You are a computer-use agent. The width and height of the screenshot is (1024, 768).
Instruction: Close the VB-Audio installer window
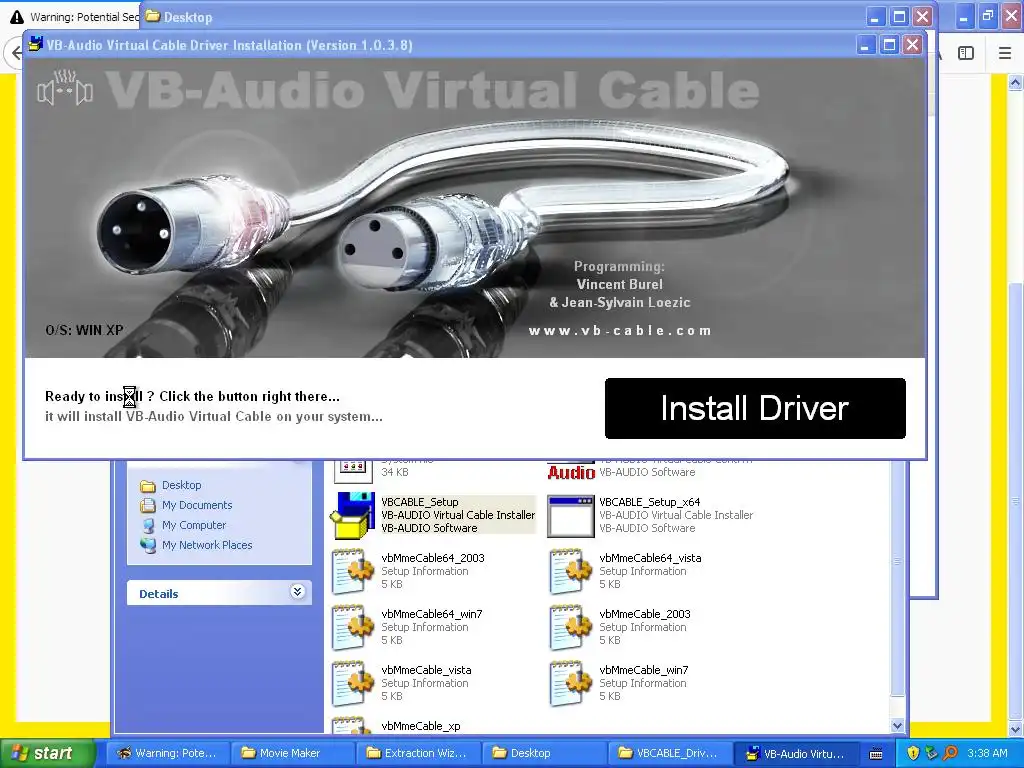click(912, 45)
